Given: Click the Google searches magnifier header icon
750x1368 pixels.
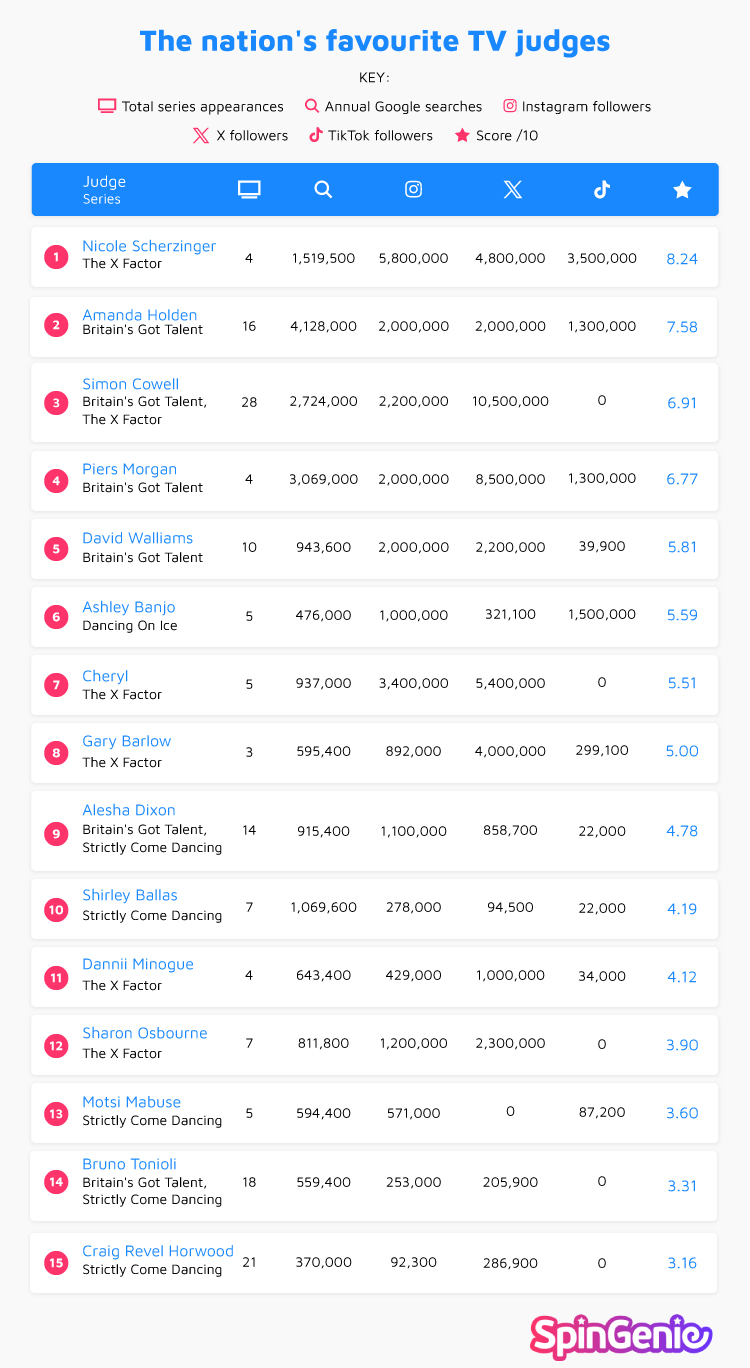Looking at the screenshot, I should [x=323, y=190].
